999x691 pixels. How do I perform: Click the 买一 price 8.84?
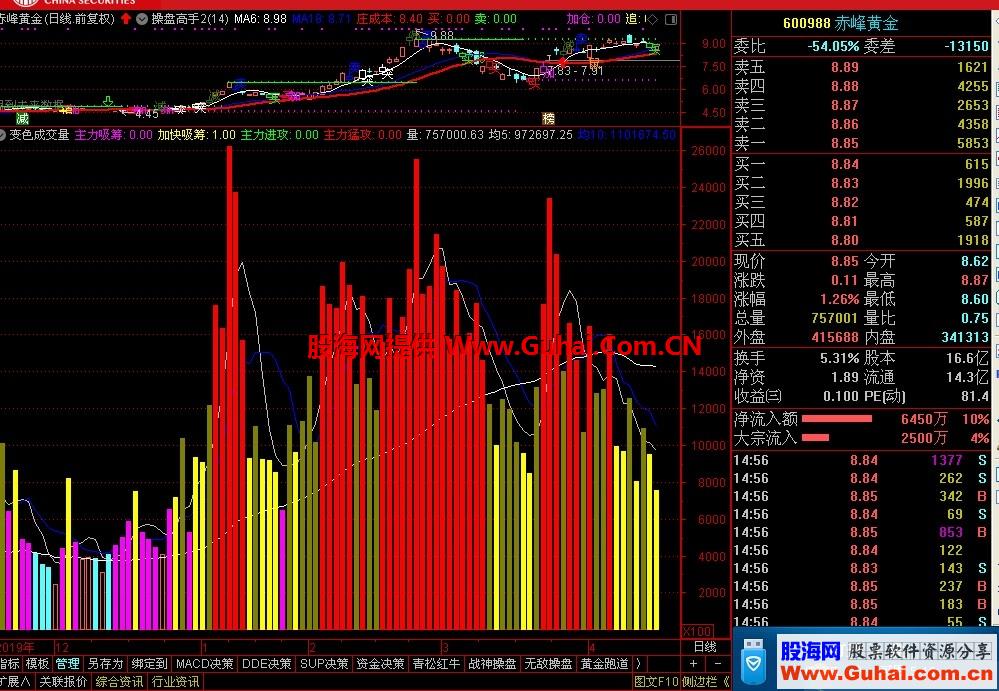pos(845,164)
